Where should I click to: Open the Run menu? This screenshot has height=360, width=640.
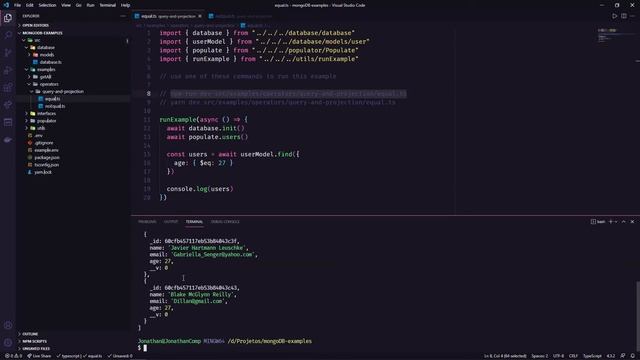pos(90,5)
